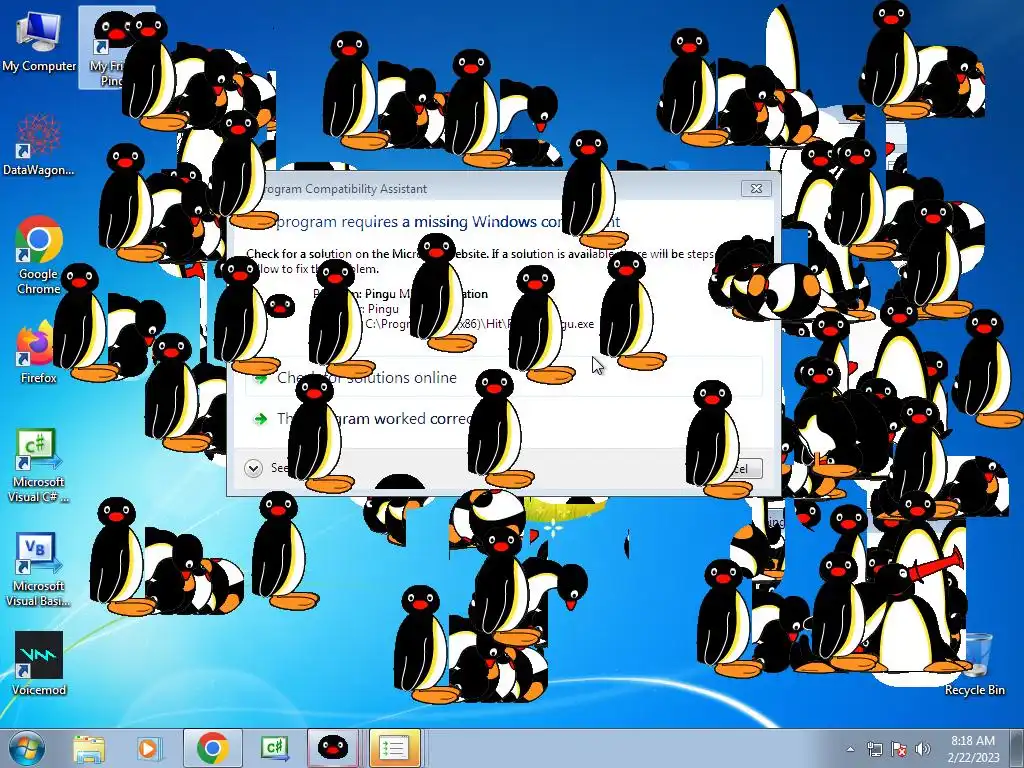
Task: Open the DataWagon desktop shortcut
Action: (x=39, y=145)
